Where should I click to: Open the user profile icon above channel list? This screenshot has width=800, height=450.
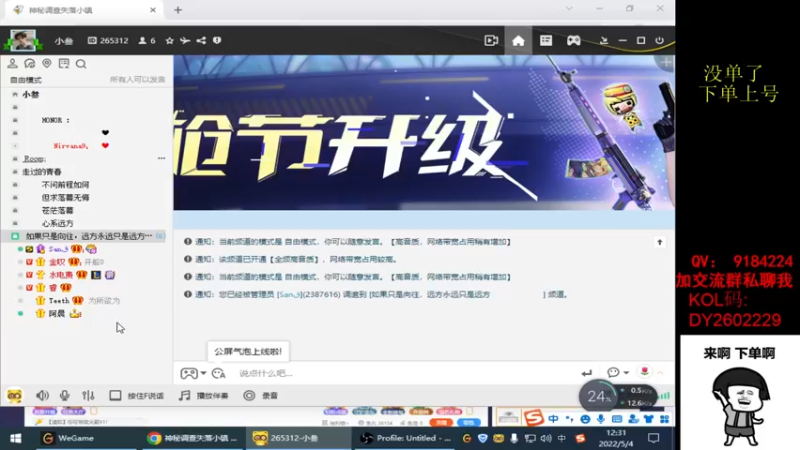[12, 63]
